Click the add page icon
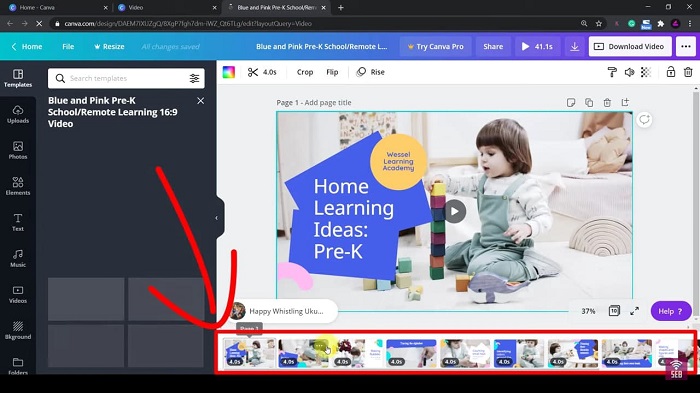Viewport: 700px width, 393px height. tap(625, 102)
